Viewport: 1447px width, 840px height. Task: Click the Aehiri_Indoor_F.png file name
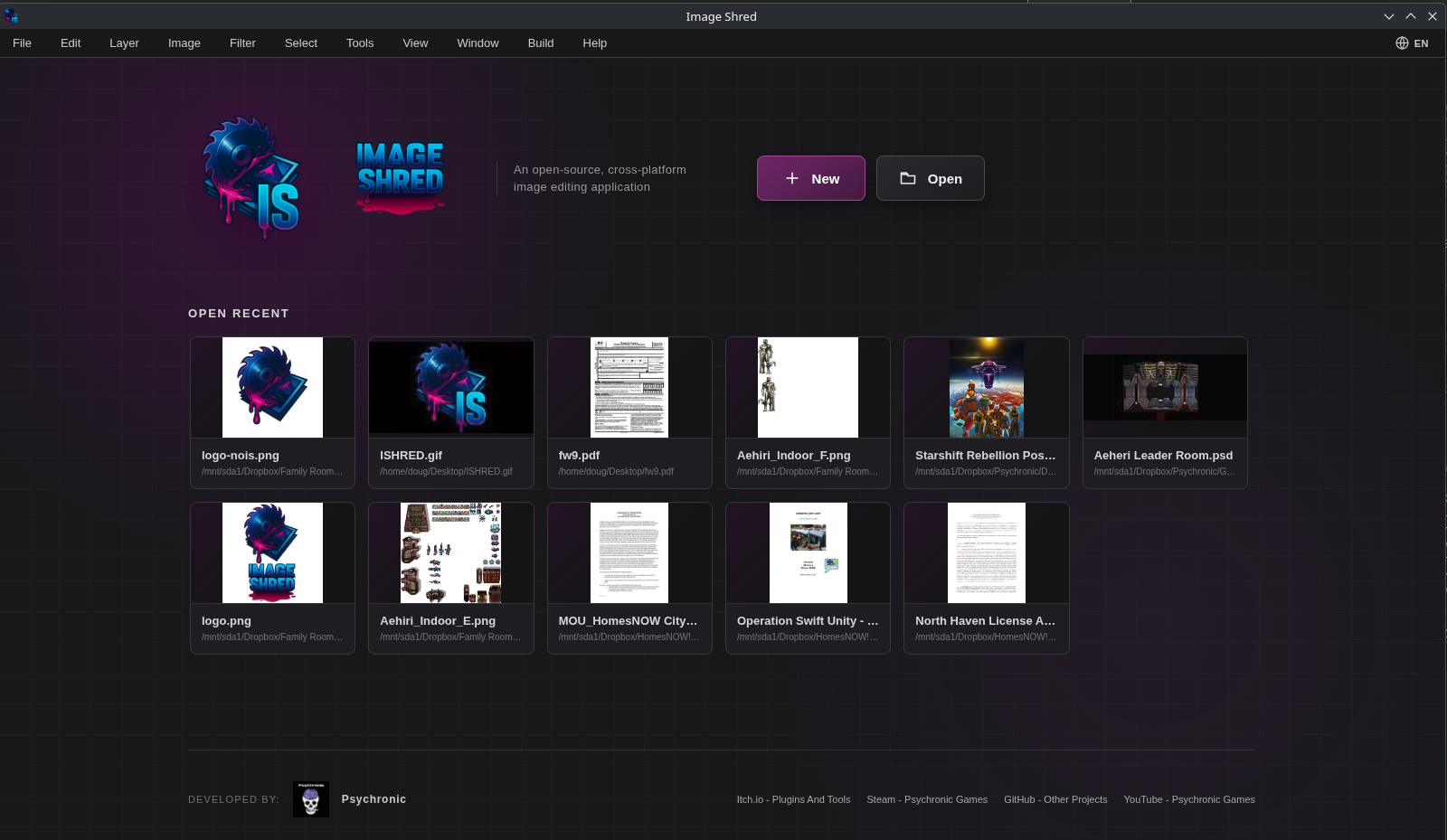tap(794, 456)
